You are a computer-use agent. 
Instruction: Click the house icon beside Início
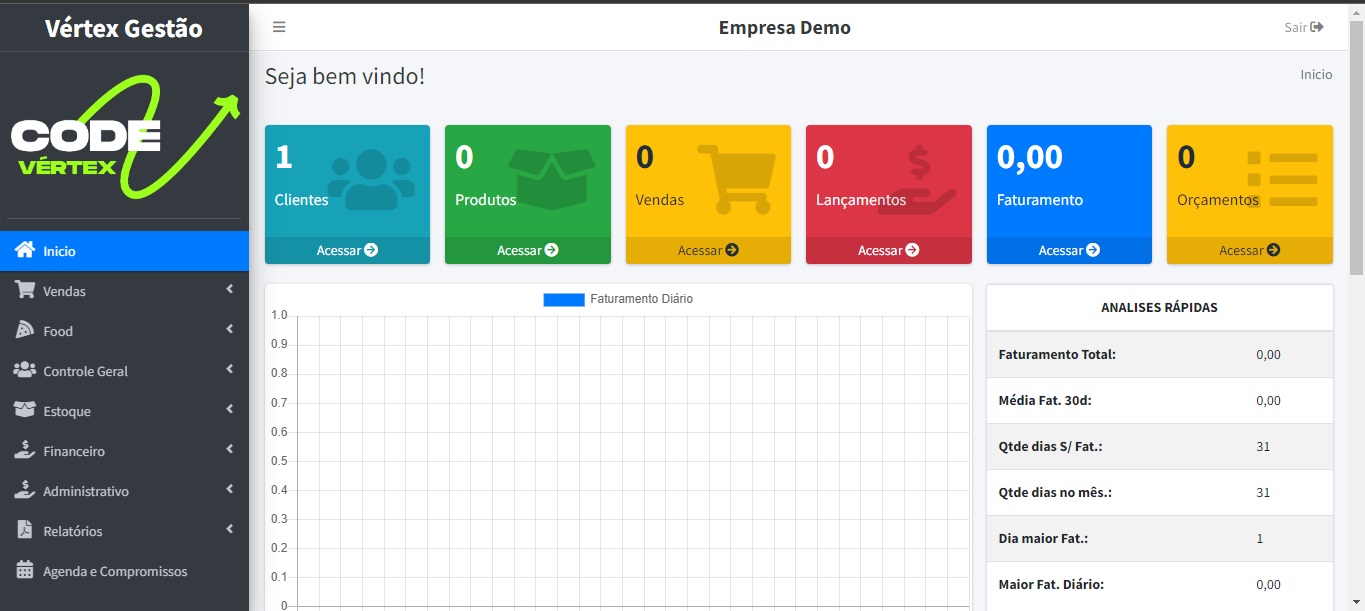pos(25,250)
